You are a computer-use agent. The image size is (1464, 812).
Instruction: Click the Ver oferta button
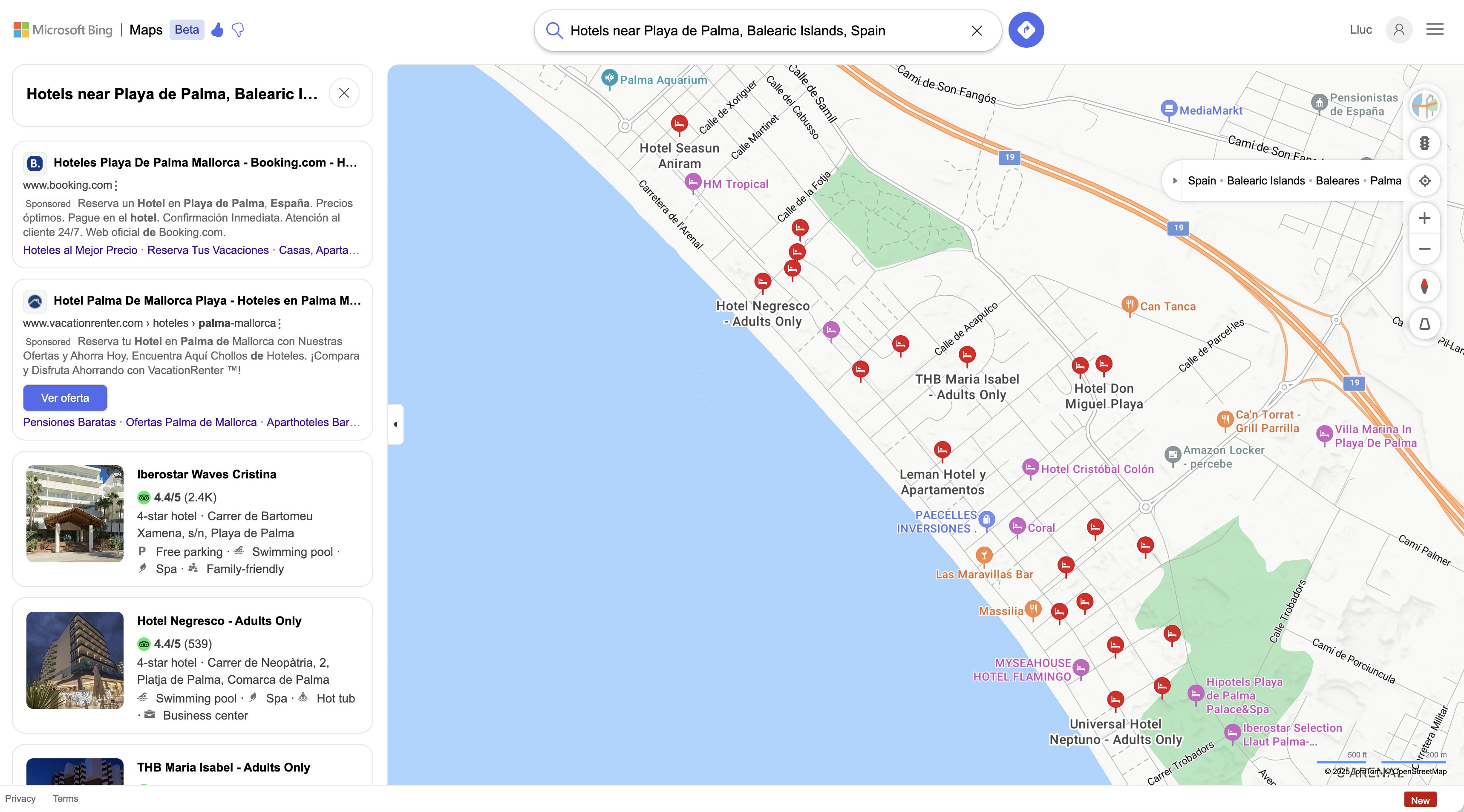click(x=65, y=398)
